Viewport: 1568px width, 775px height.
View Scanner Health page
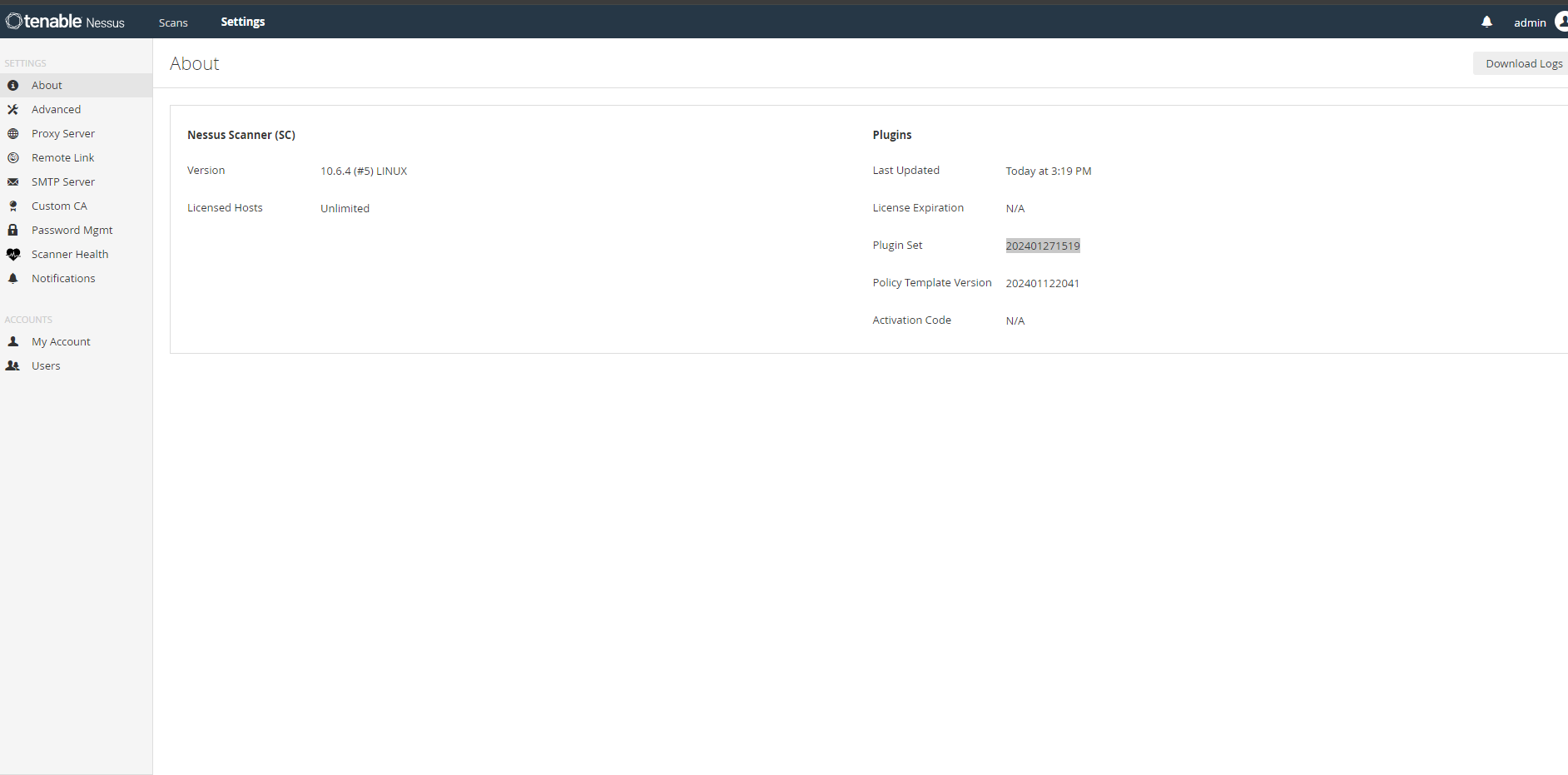(76, 254)
